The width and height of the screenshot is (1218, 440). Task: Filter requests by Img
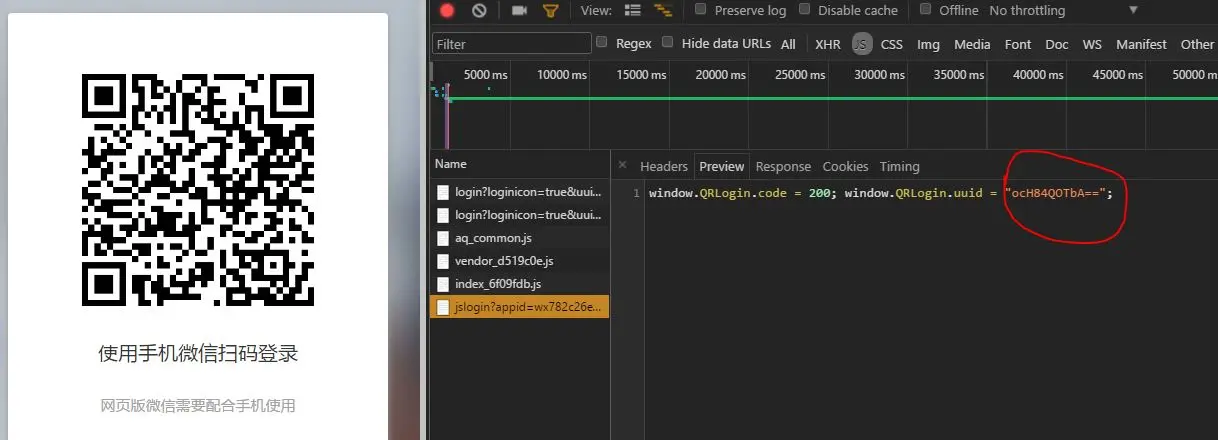[x=928, y=44]
